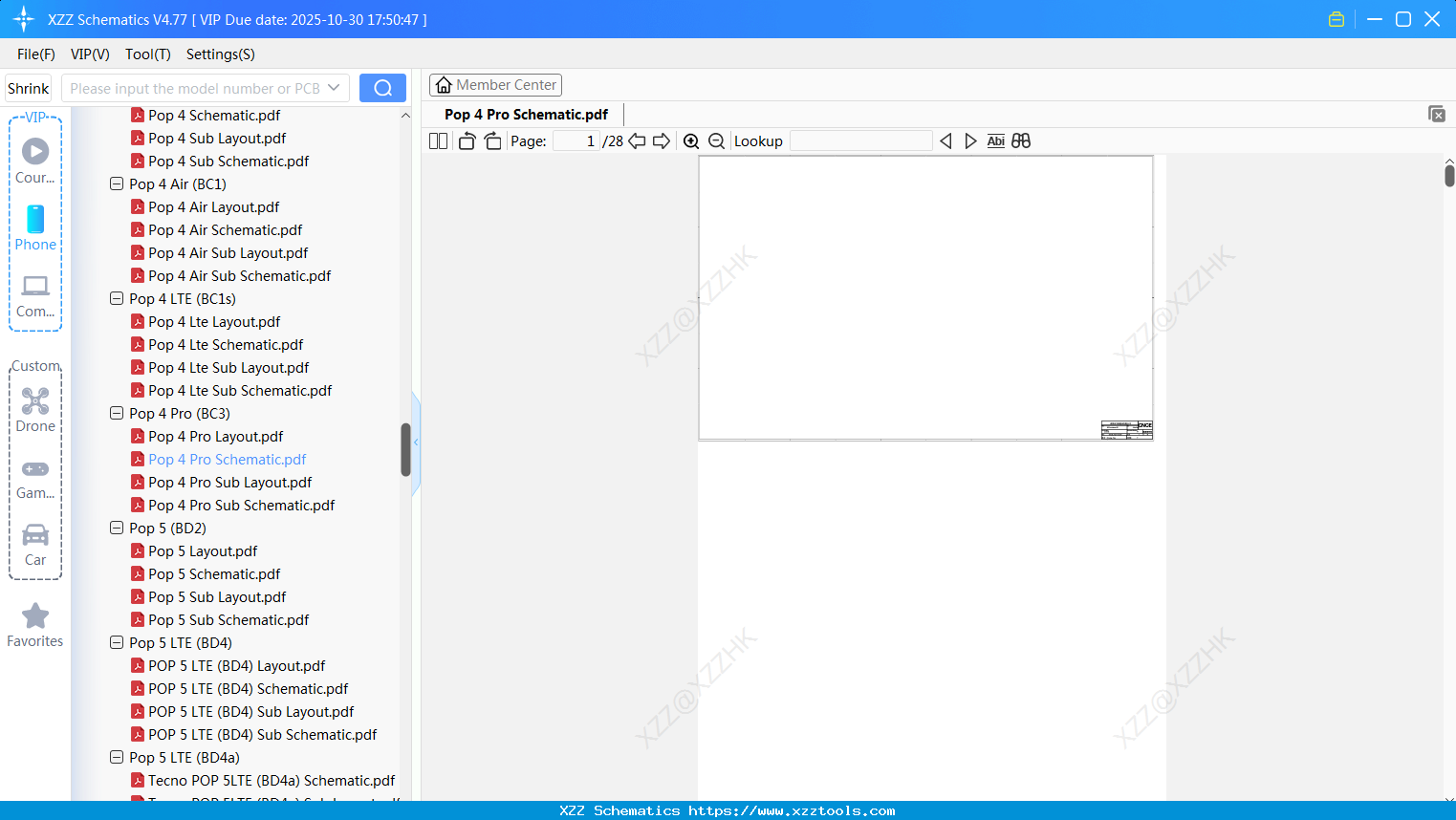1456x820 pixels.
Task: Open the Member Center
Action: 495,84
